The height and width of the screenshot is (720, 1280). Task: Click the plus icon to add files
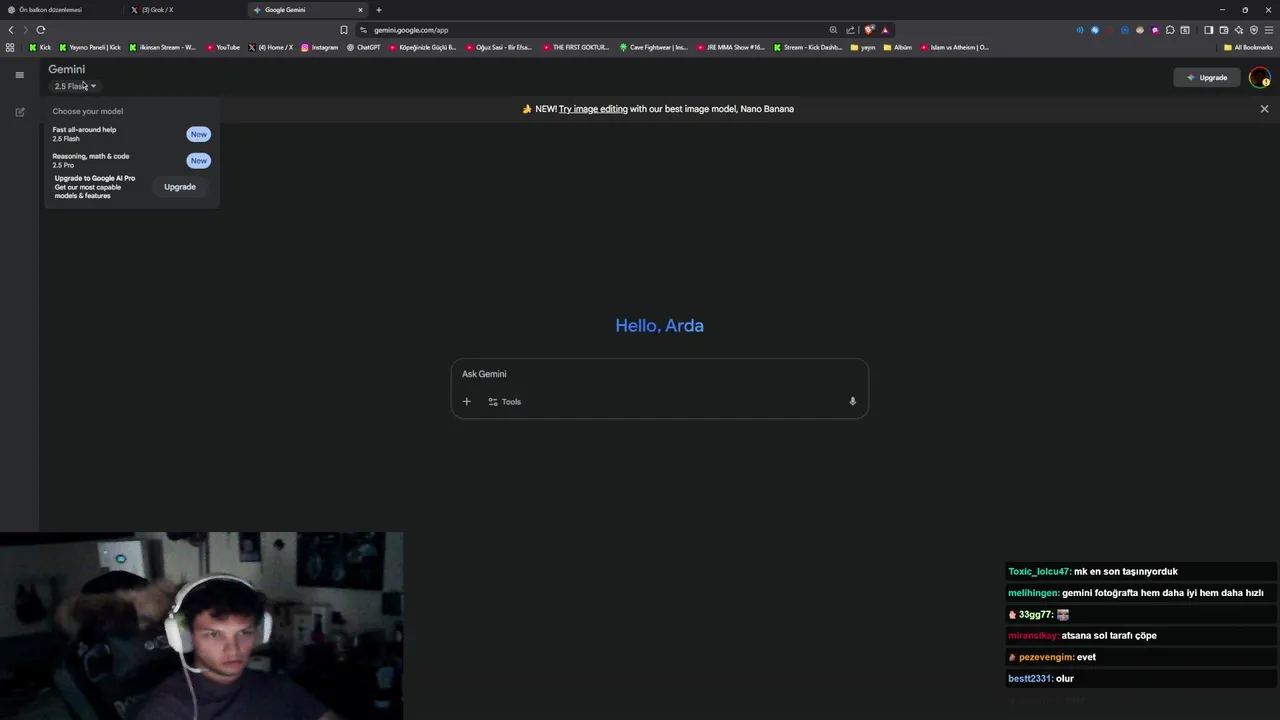(466, 402)
